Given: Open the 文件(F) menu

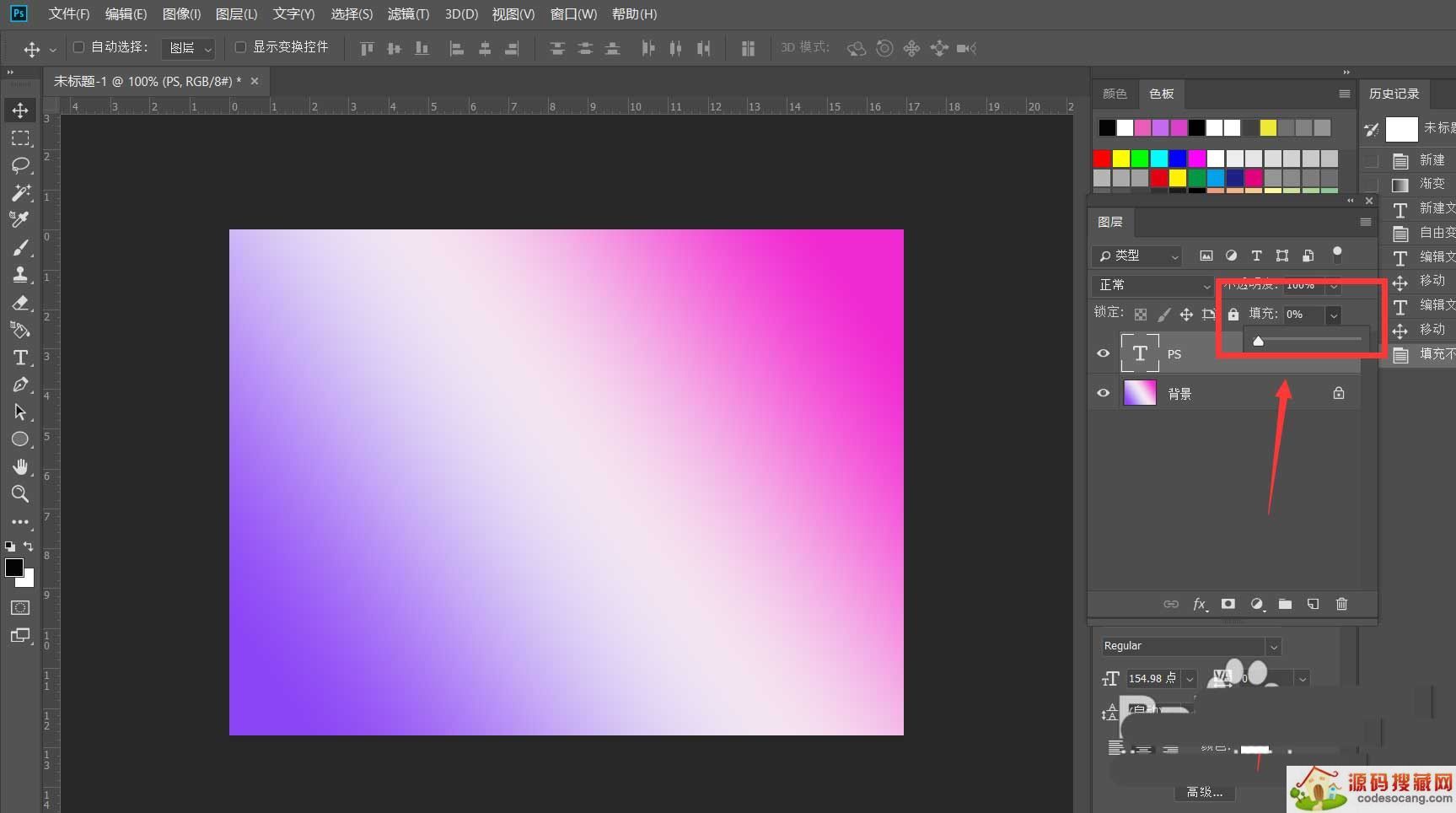Looking at the screenshot, I should (x=69, y=14).
